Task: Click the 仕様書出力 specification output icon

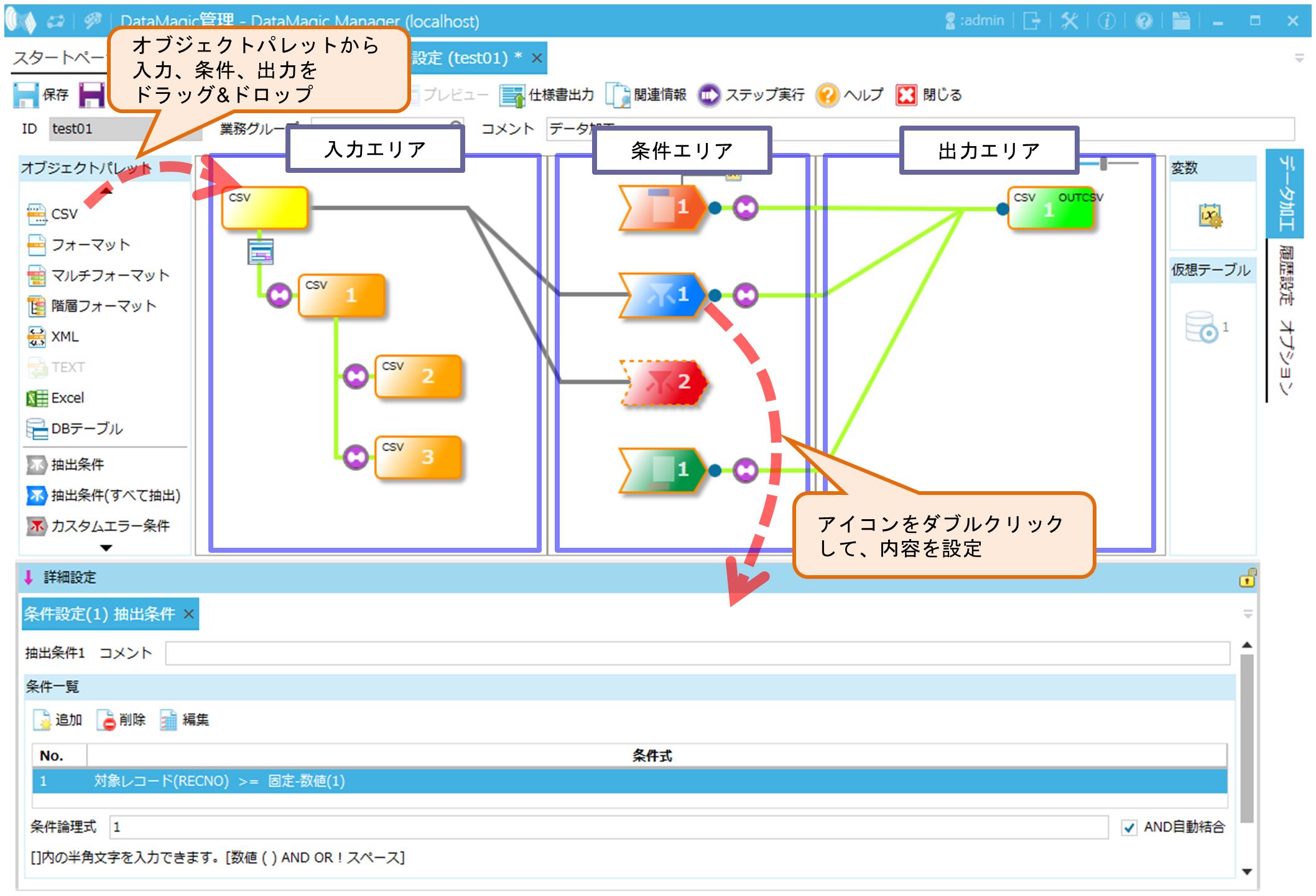Action: [x=512, y=95]
